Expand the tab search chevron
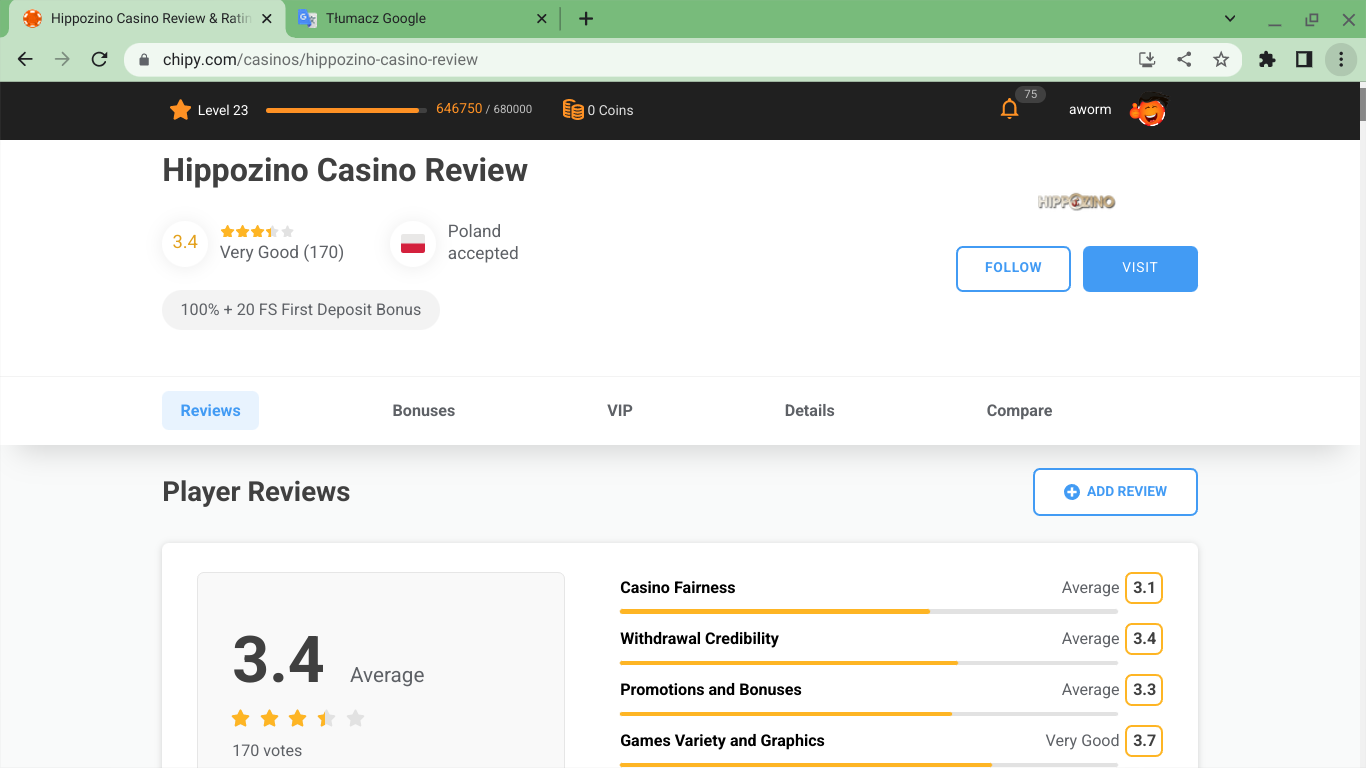The height and width of the screenshot is (768, 1366). tap(1230, 19)
